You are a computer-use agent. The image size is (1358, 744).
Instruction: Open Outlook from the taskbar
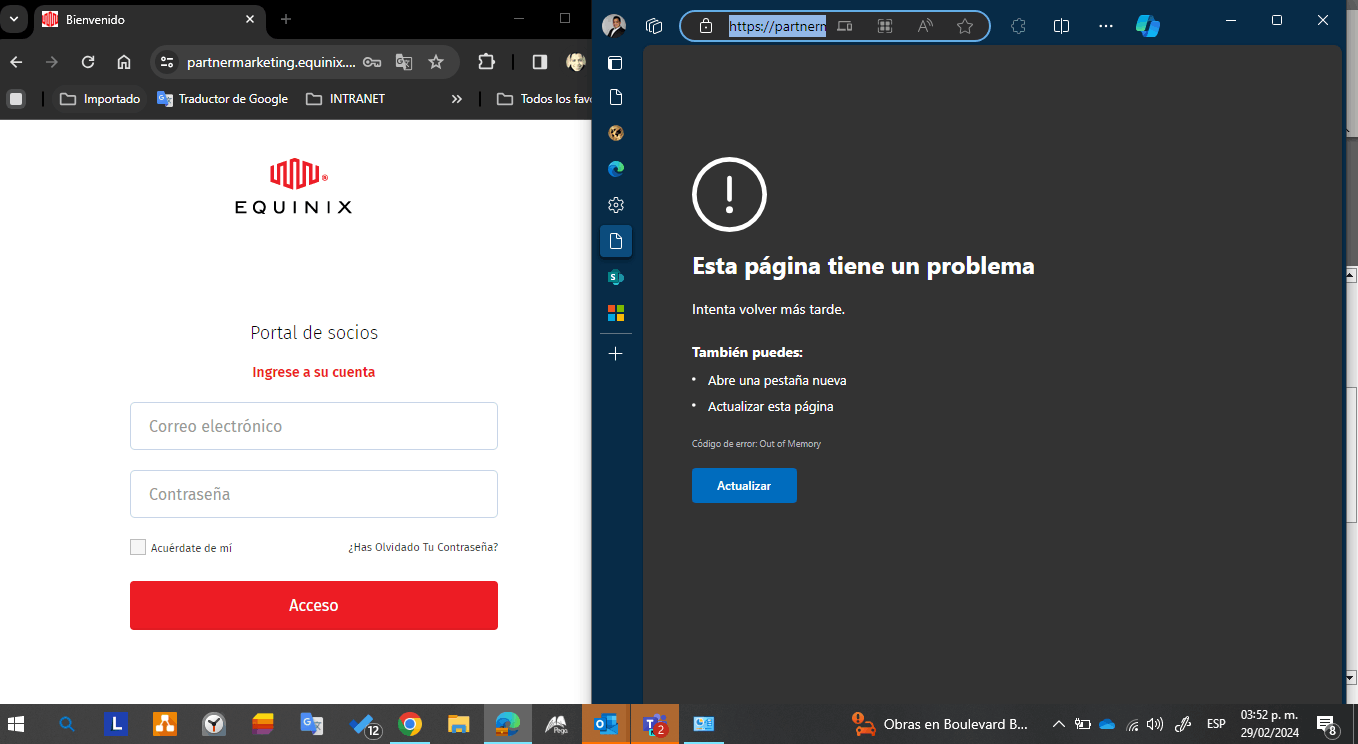[606, 724]
